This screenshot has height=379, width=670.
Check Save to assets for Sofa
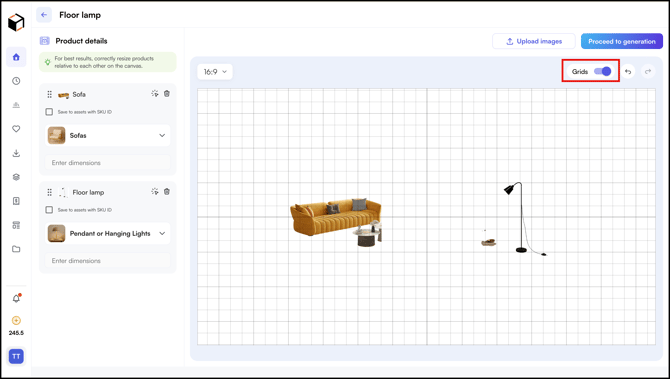[49, 112]
